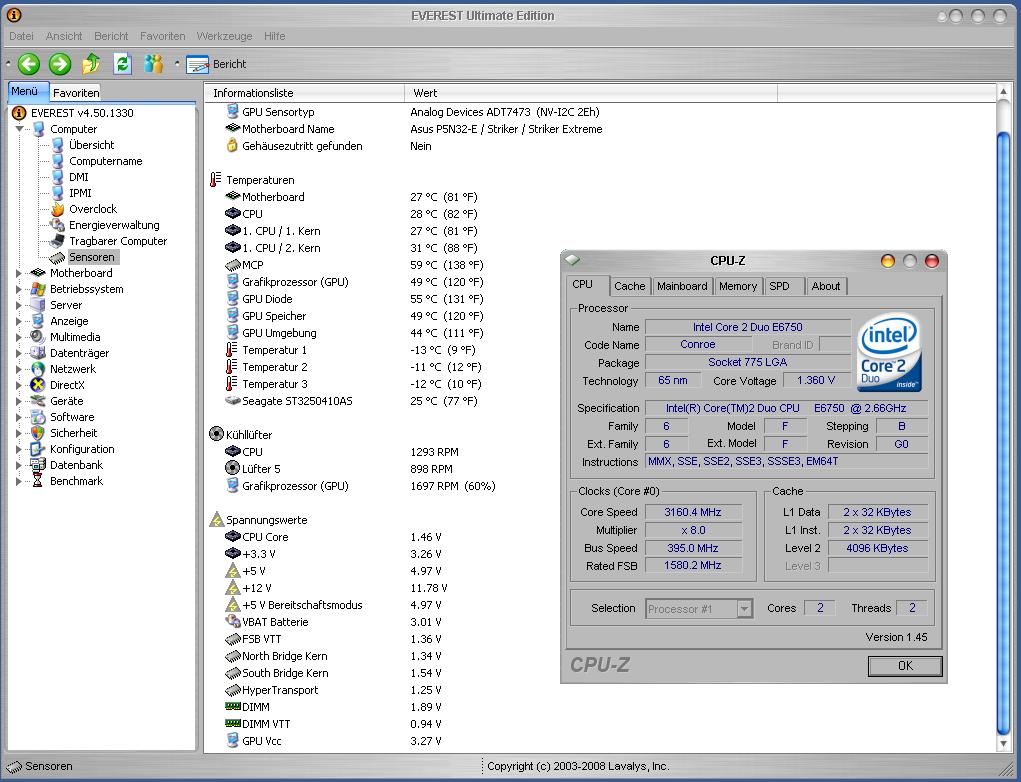1021x782 pixels.
Task: Switch to the Cache tab in CPU-Z
Action: tap(630, 286)
